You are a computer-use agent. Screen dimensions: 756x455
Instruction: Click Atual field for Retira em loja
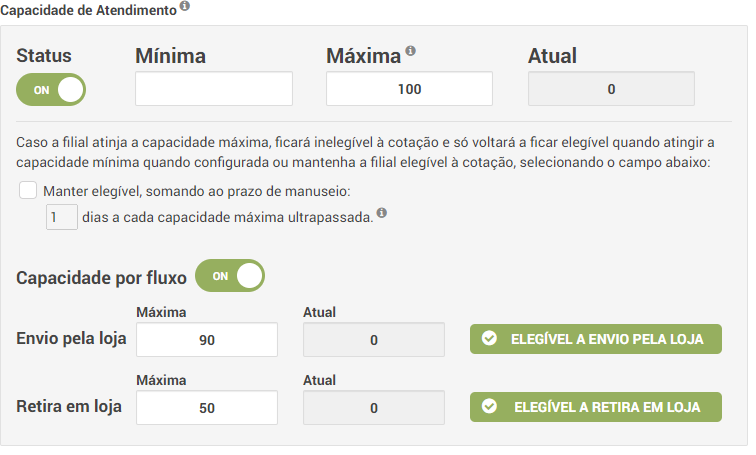point(373,408)
